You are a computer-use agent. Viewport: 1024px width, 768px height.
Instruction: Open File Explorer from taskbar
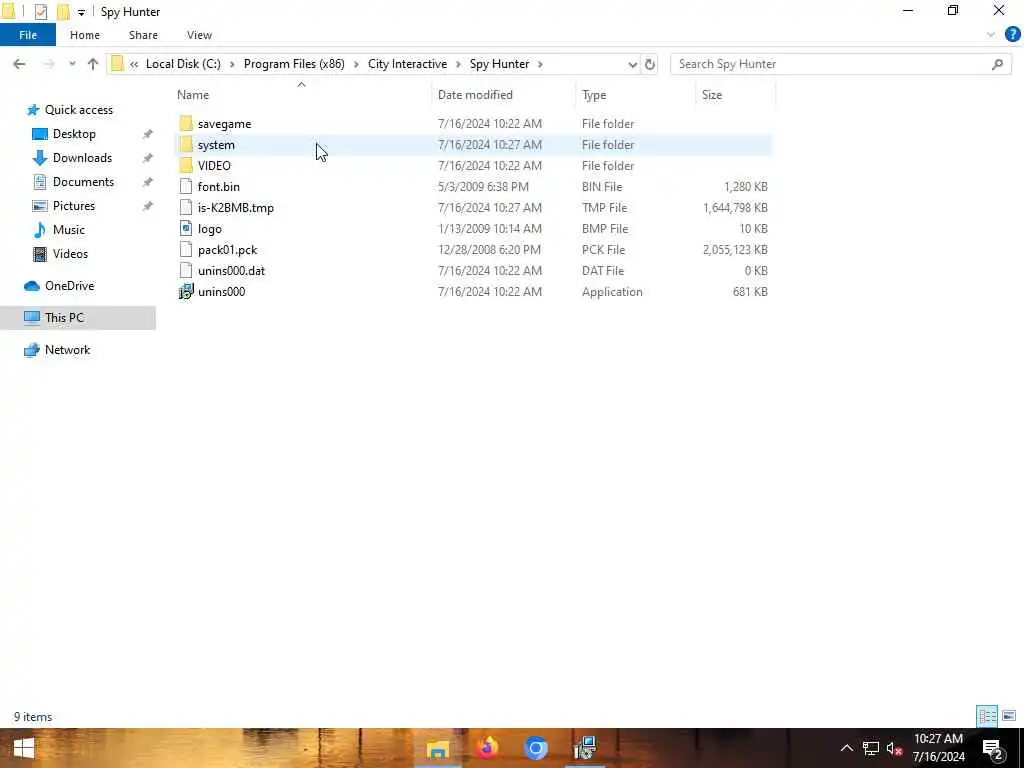tap(438, 748)
